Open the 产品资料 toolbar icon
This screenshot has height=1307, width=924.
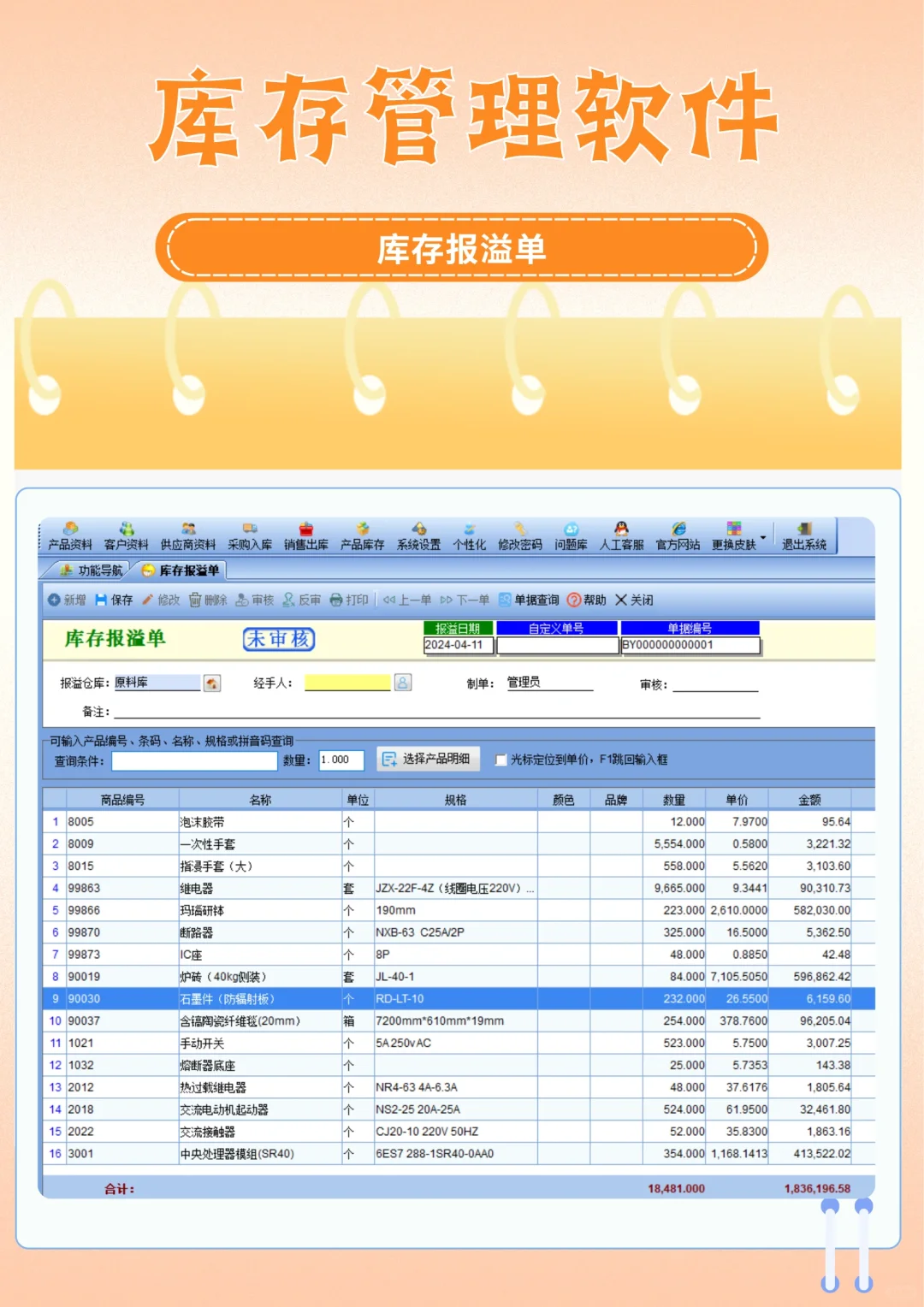tap(71, 535)
